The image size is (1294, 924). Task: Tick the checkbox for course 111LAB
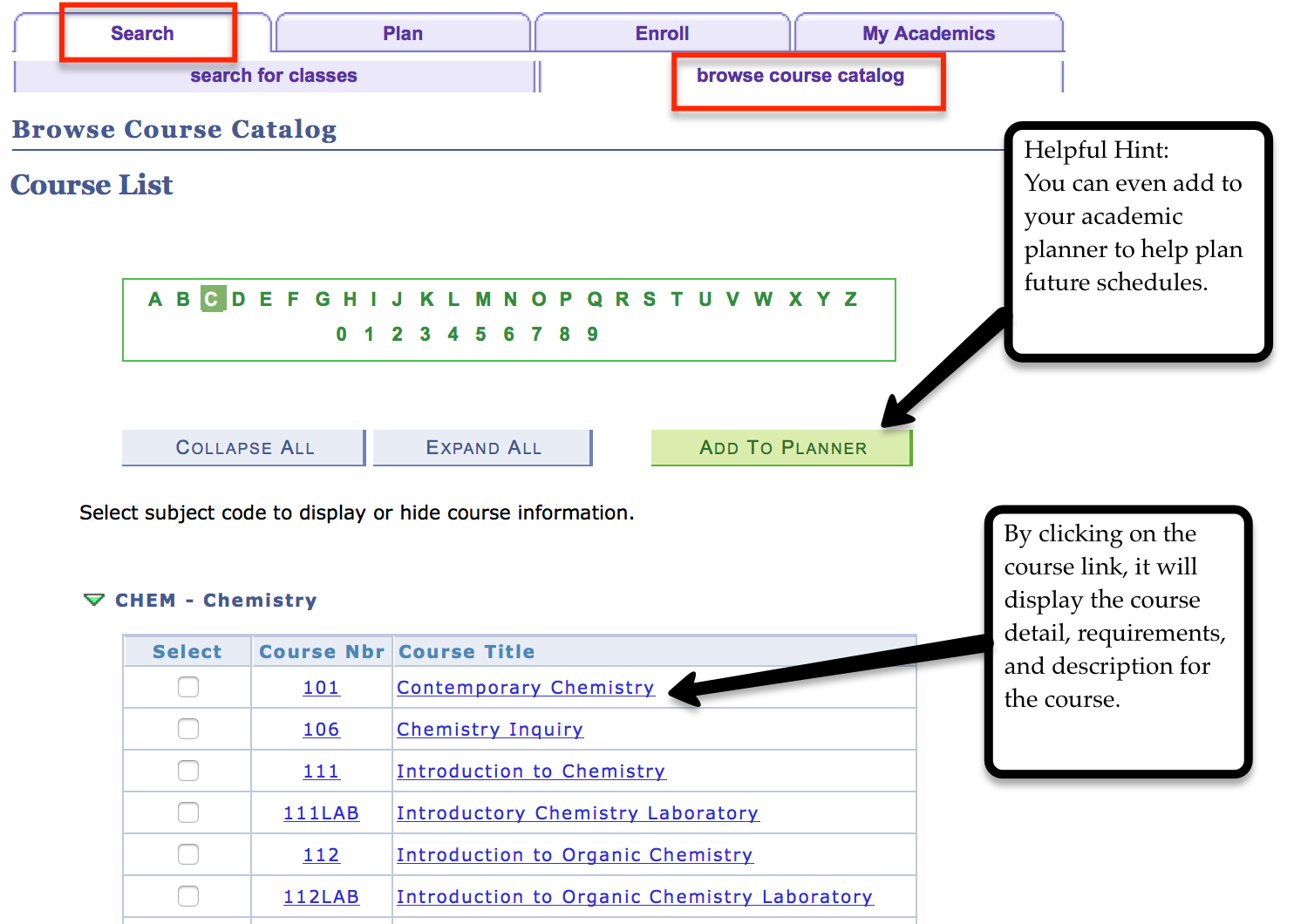click(x=188, y=813)
